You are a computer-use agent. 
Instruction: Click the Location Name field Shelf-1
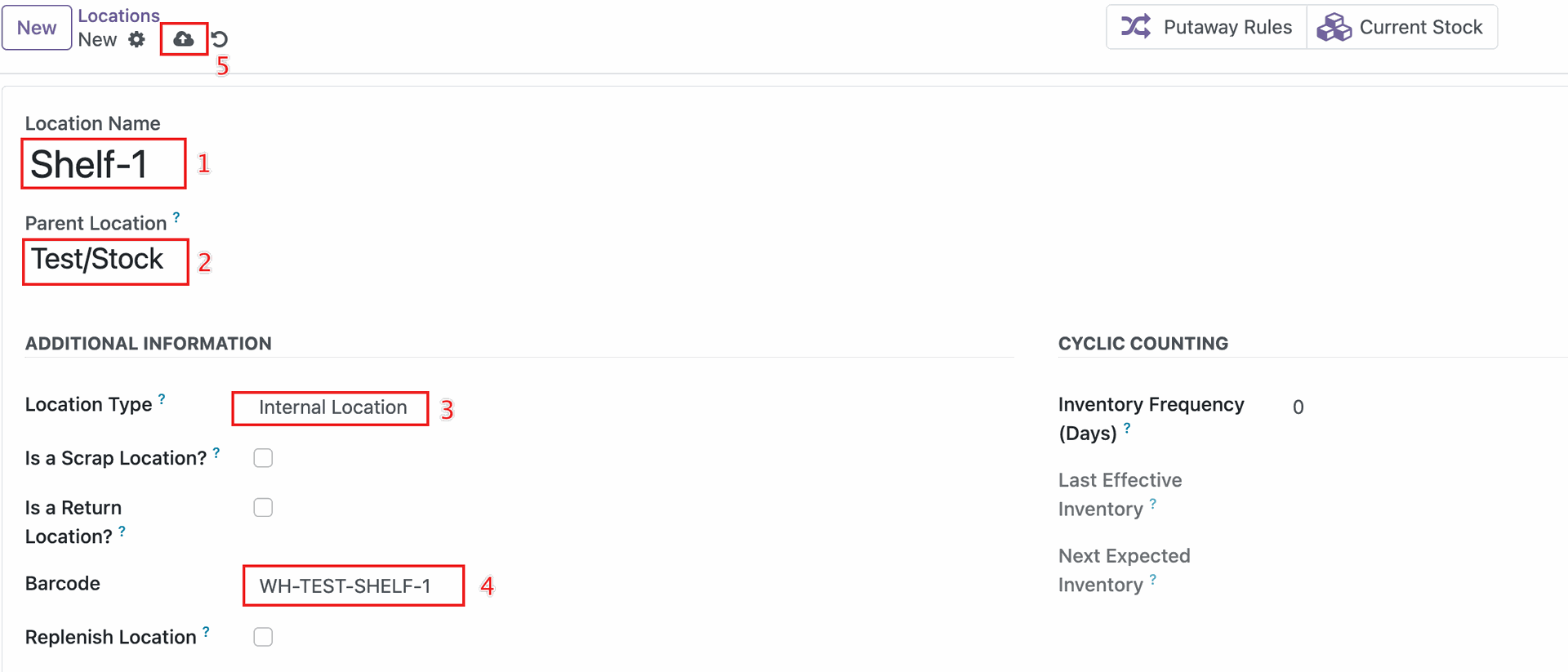point(90,164)
